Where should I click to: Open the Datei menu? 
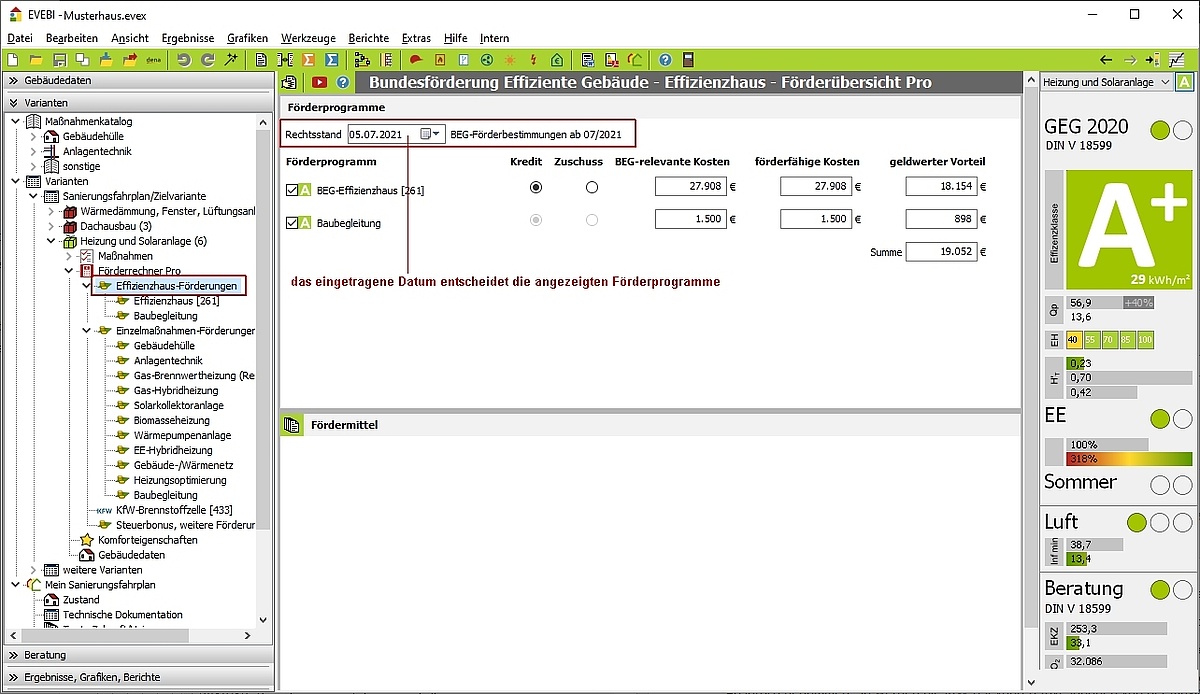point(20,38)
